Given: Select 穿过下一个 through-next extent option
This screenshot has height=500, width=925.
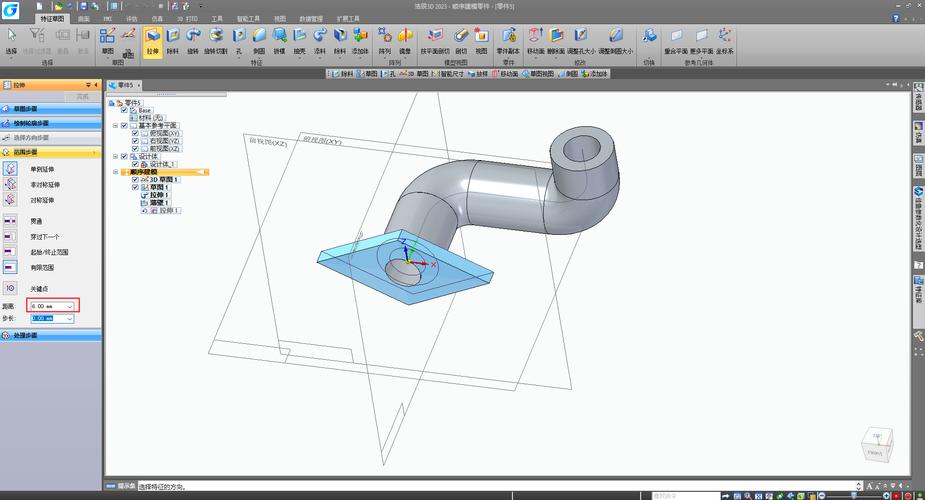Looking at the screenshot, I should 10,236.
